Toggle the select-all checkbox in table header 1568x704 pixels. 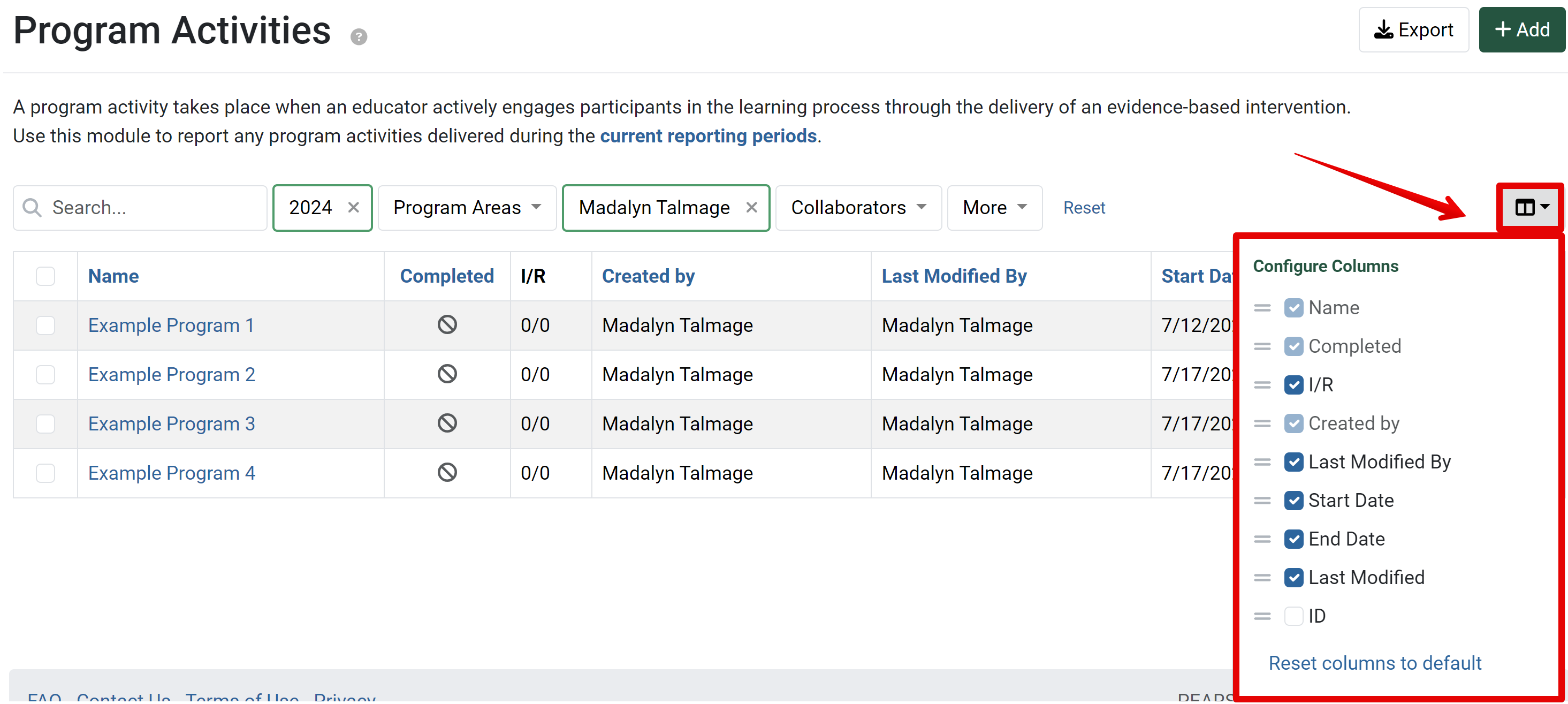click(x=45, y=276)
